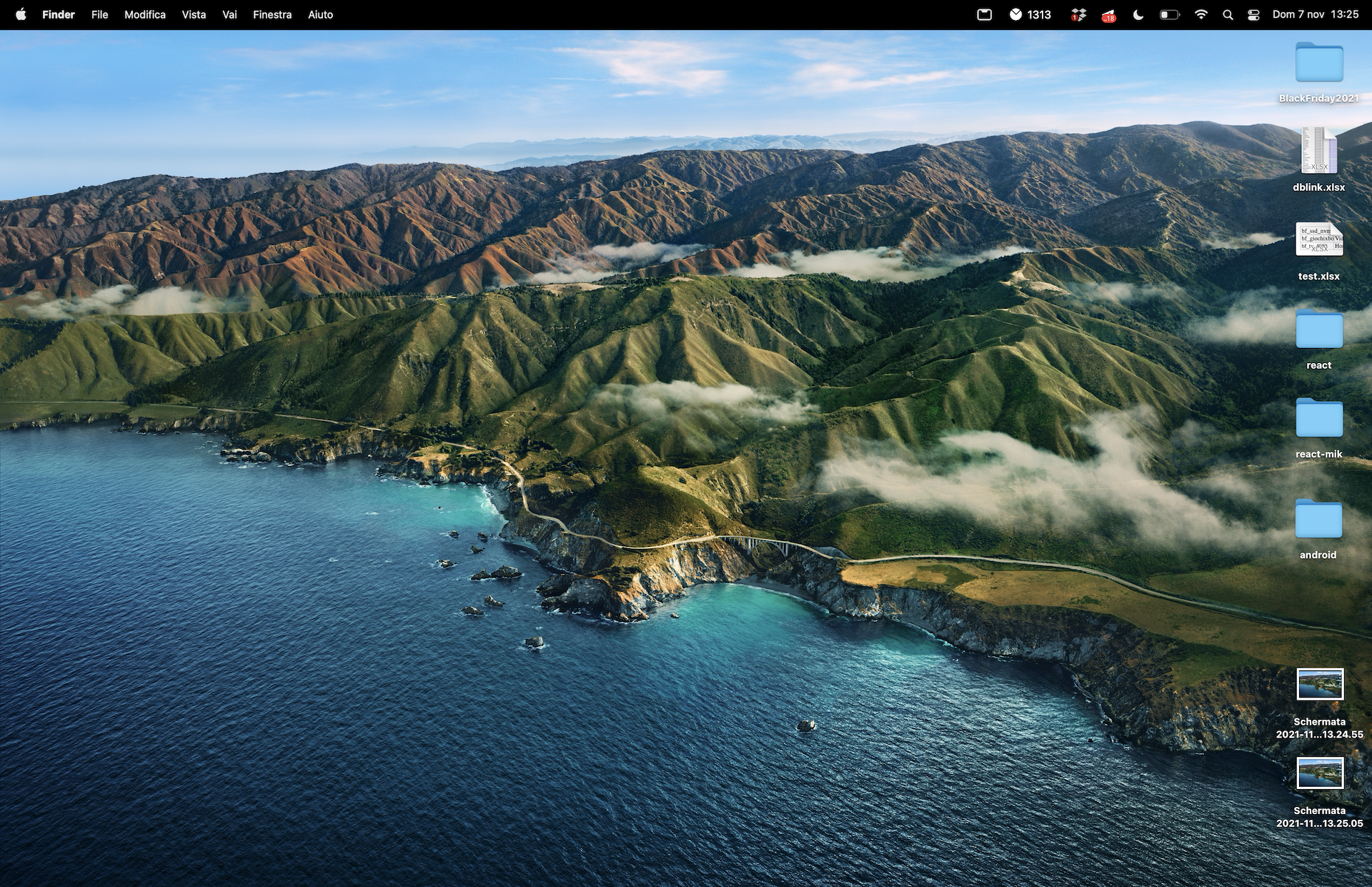Click the red badge 18 notification icon

1108,15
